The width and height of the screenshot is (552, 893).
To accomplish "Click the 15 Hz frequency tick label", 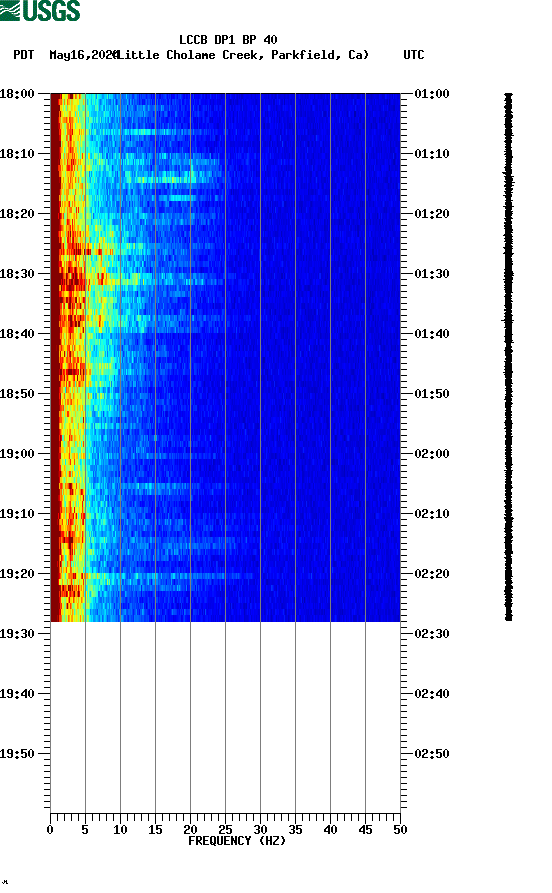I will pyautogui.click(x=155, y=830).
